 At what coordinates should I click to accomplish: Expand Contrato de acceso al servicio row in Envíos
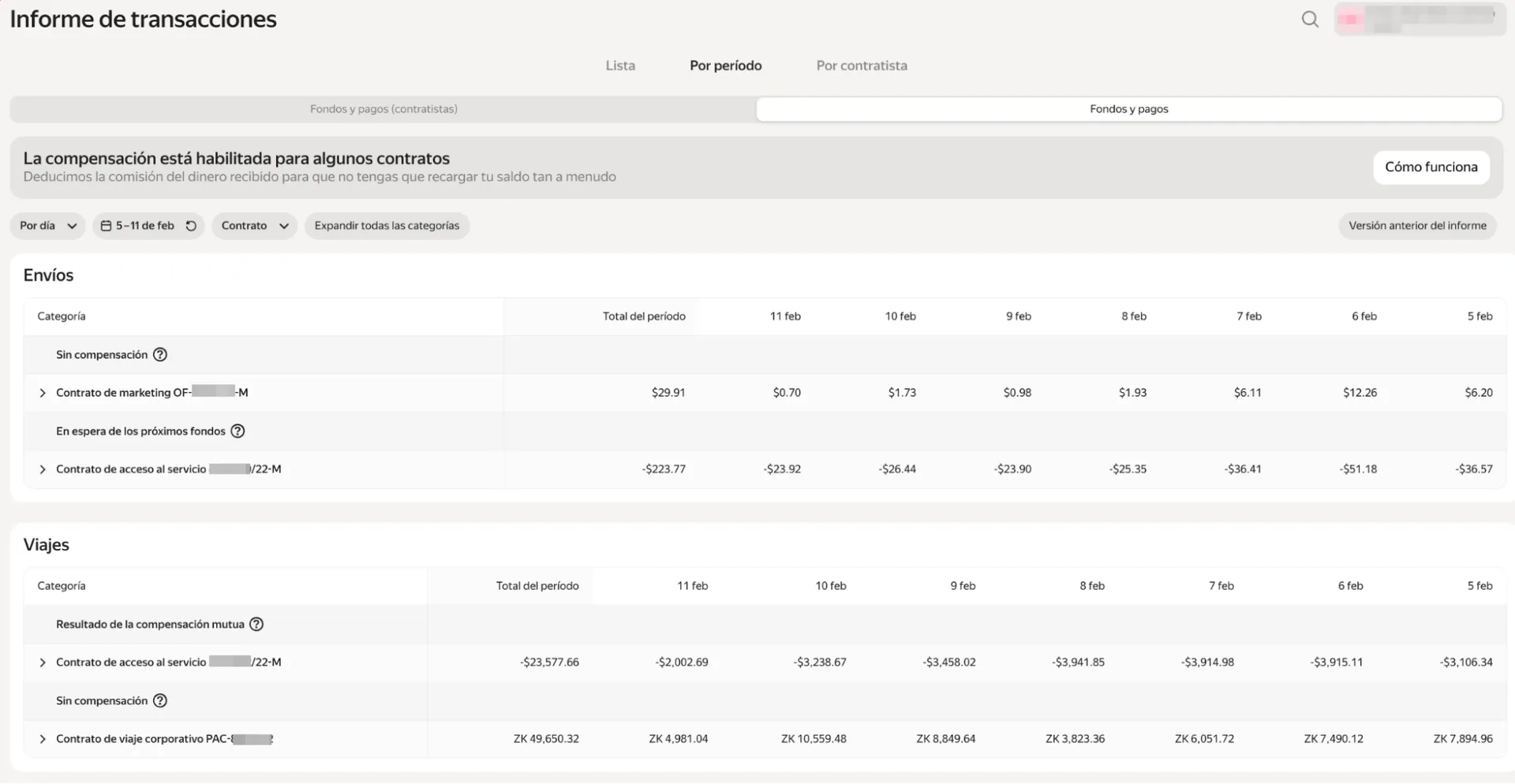click(x=43, y=469)
